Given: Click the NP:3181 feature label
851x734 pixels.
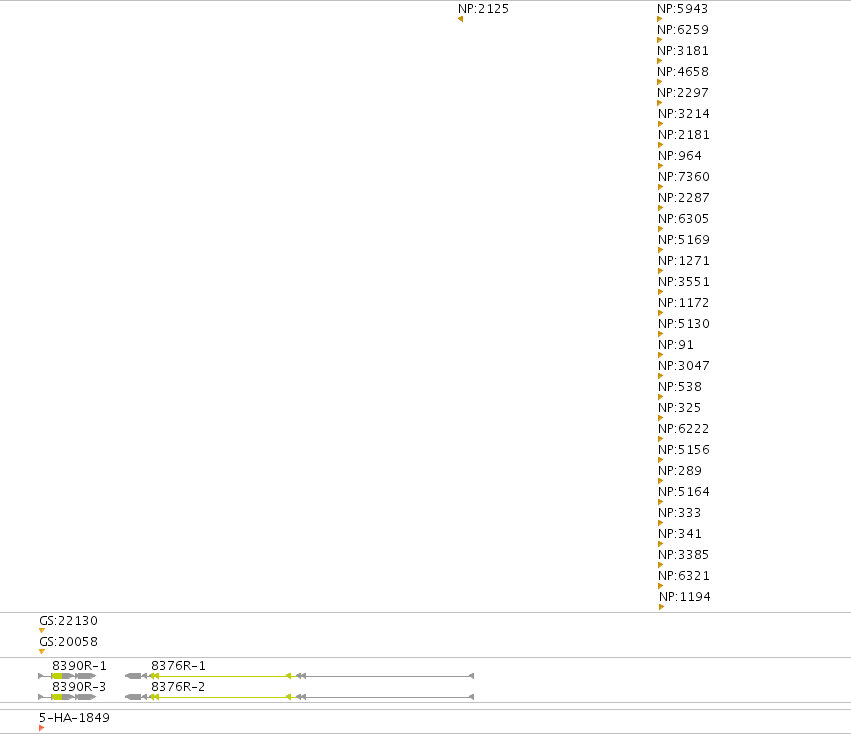Looking at the screenshot, I should (683, 51).
